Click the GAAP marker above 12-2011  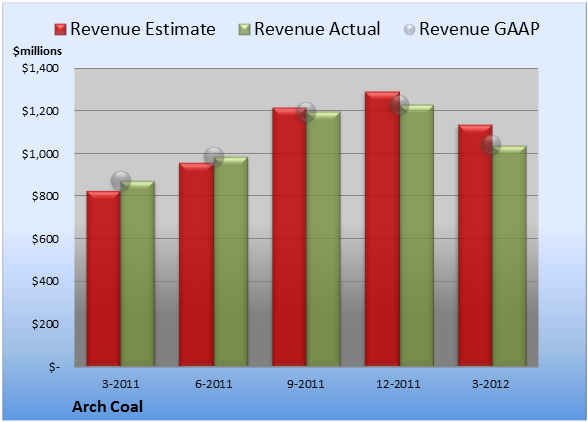click(399, 105)
